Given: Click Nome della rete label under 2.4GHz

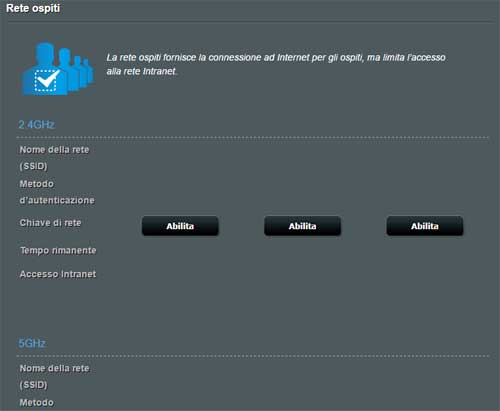Looking at the screenshot, I should click(54, 150).
